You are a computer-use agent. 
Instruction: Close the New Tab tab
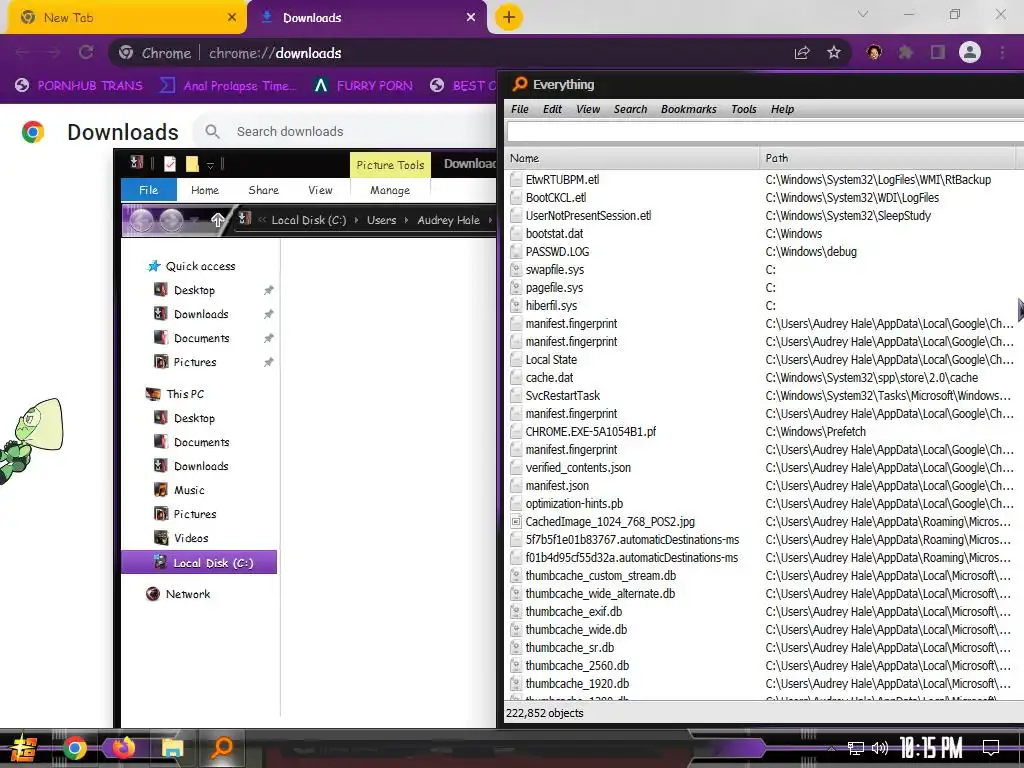coord(232,18)
